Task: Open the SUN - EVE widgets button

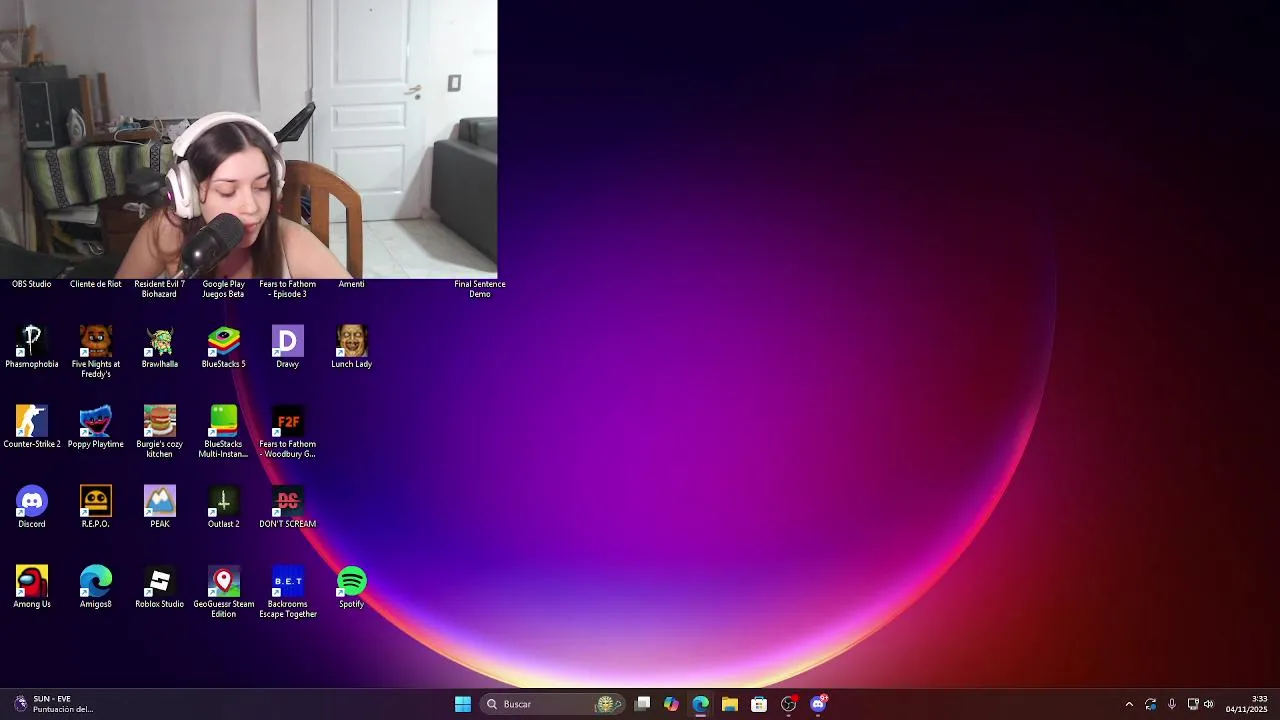Action: pyautogui.click(x=55, y=704)
